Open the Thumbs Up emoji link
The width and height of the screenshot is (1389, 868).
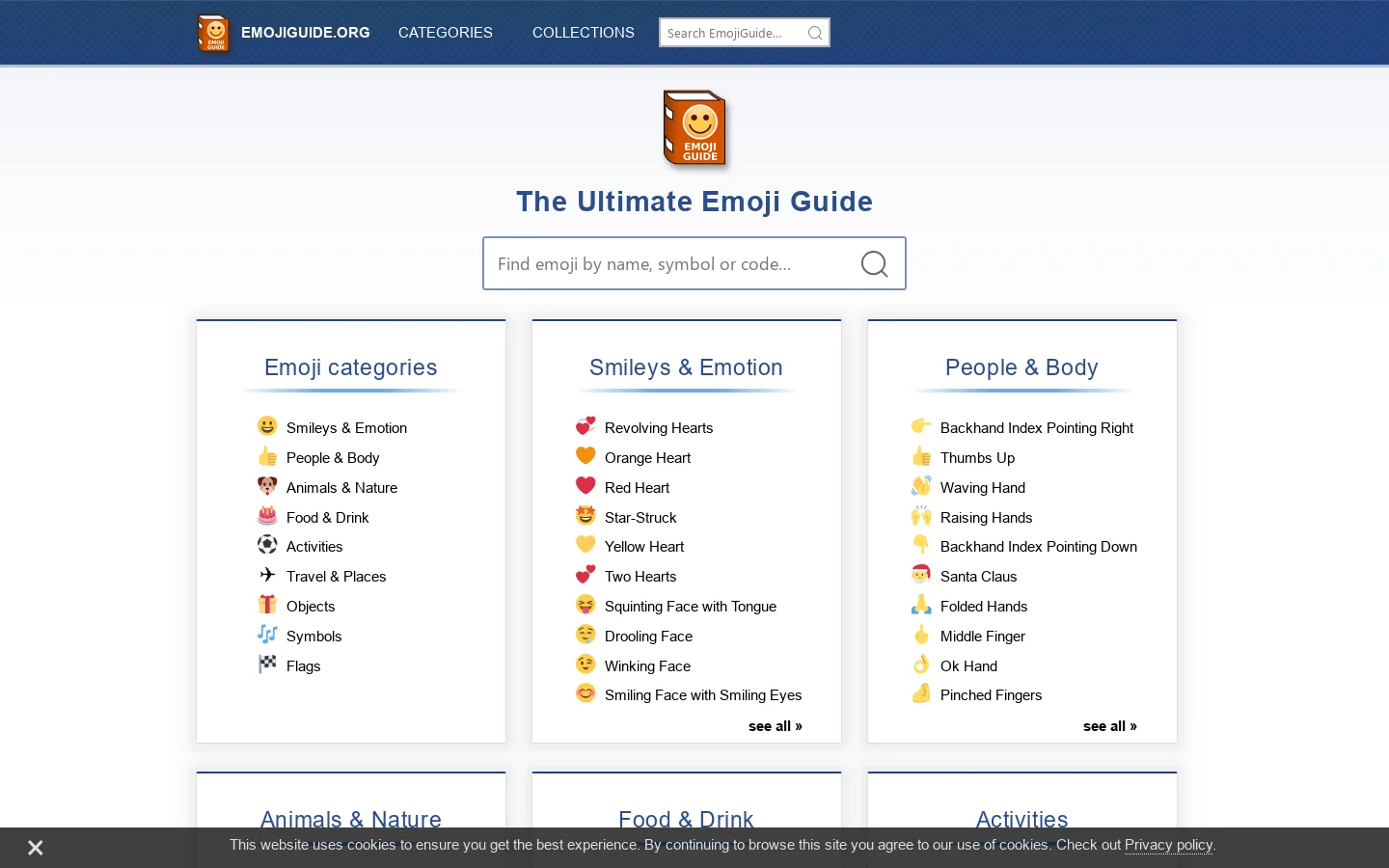click(x=977, y=458)
